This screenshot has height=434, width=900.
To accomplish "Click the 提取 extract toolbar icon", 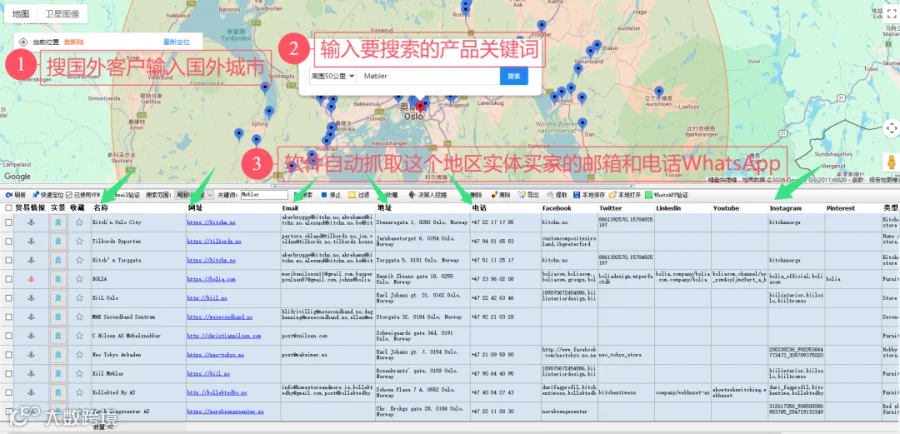I will 549,195.
